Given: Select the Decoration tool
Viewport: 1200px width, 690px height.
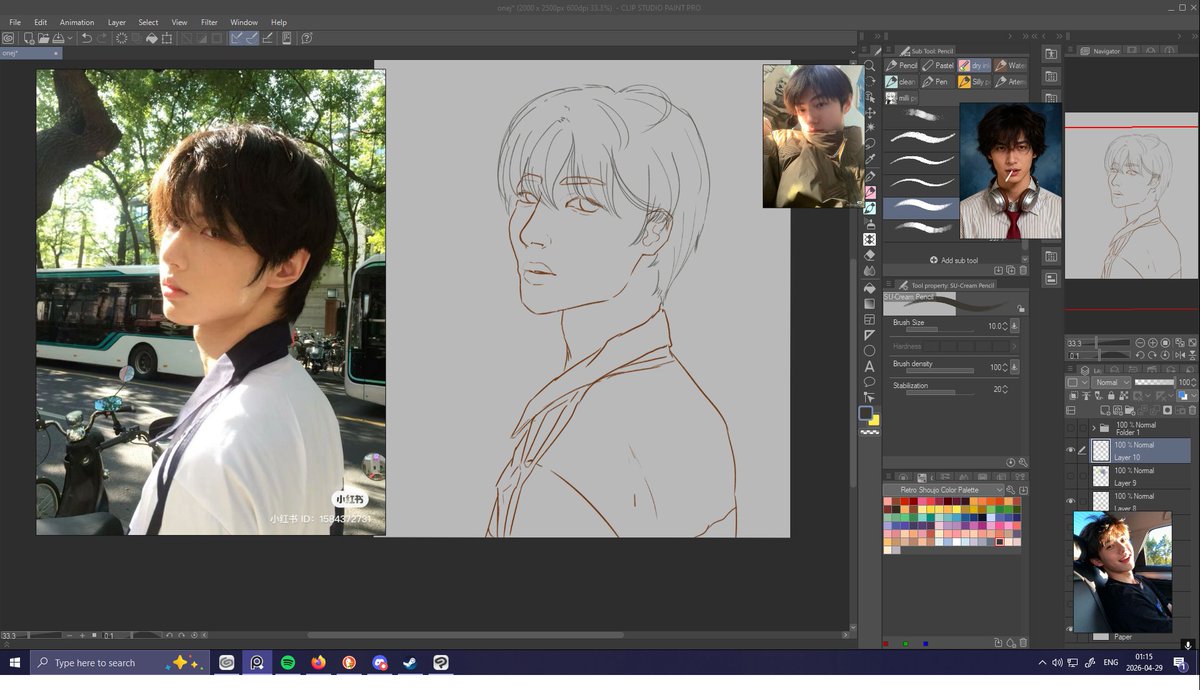Looking at the screenshot, I should (x=870, y=240).
